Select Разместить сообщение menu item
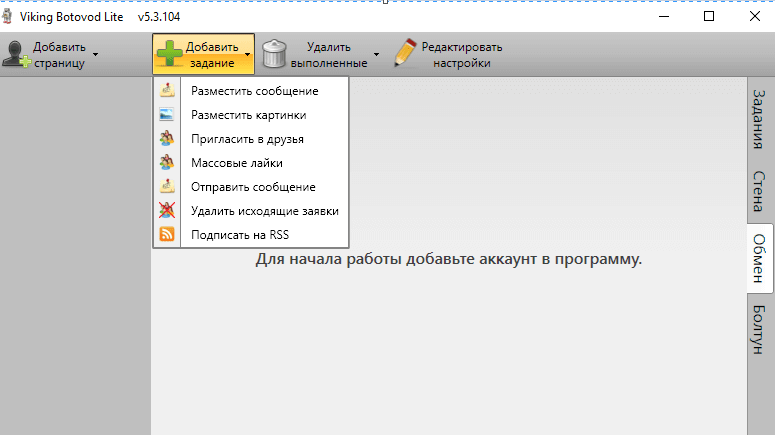The height and width of the screenshot is (435, 775). [x=254, y=91]
